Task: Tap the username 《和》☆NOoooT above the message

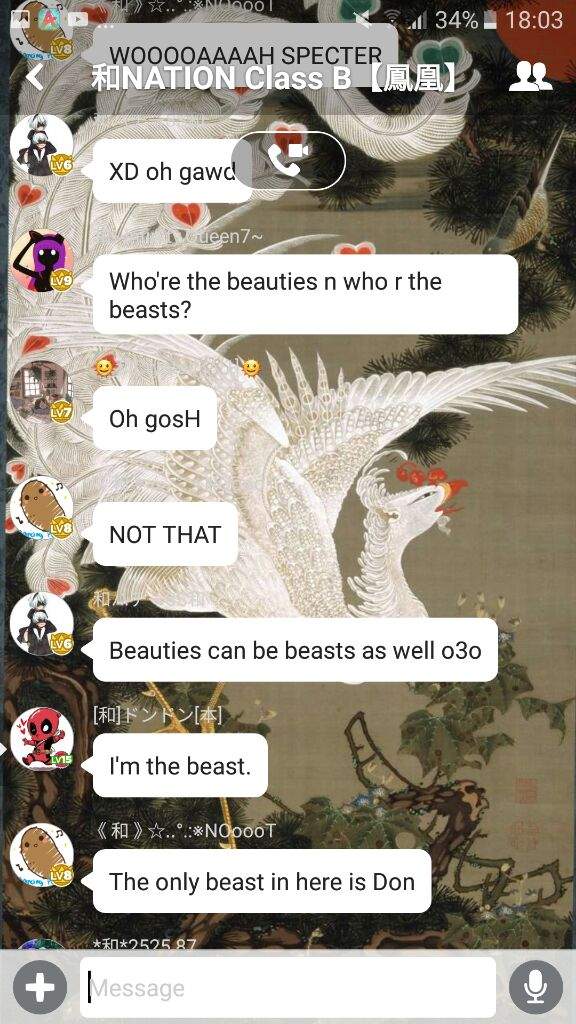Action: tap(185, 831)
